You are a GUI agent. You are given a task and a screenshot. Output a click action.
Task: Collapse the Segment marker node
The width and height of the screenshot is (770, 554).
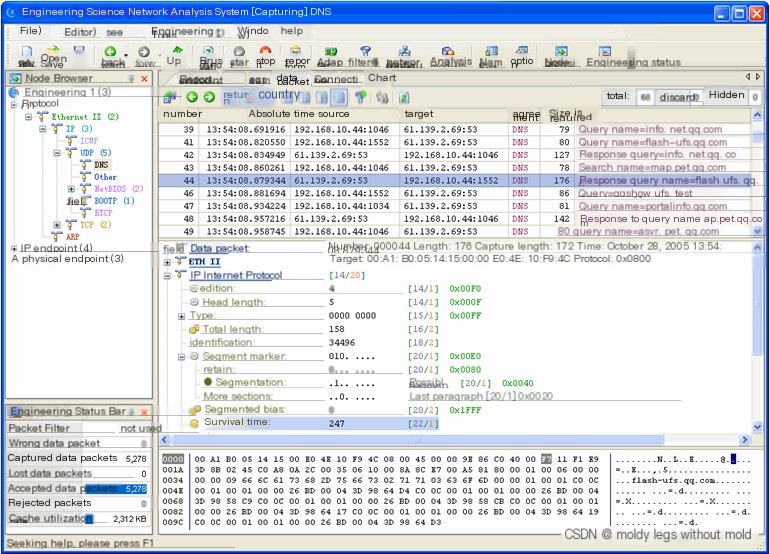tap(181, 357)
